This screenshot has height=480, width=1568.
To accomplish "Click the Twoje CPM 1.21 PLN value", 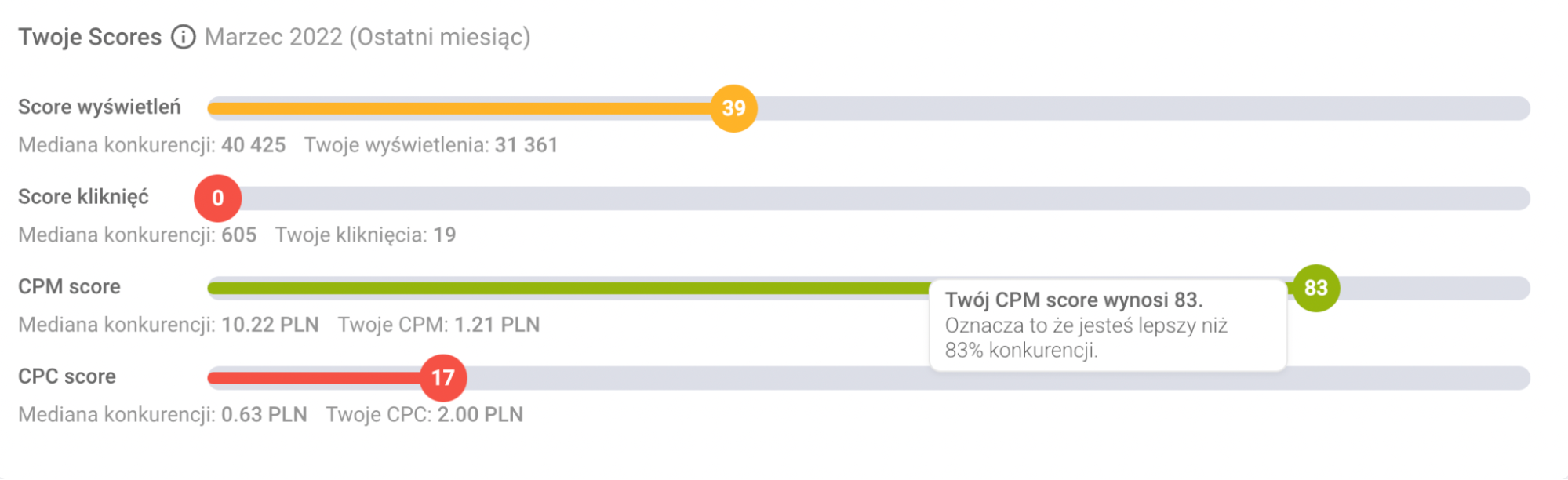I will pyautogui.click(x=438, y=325).
